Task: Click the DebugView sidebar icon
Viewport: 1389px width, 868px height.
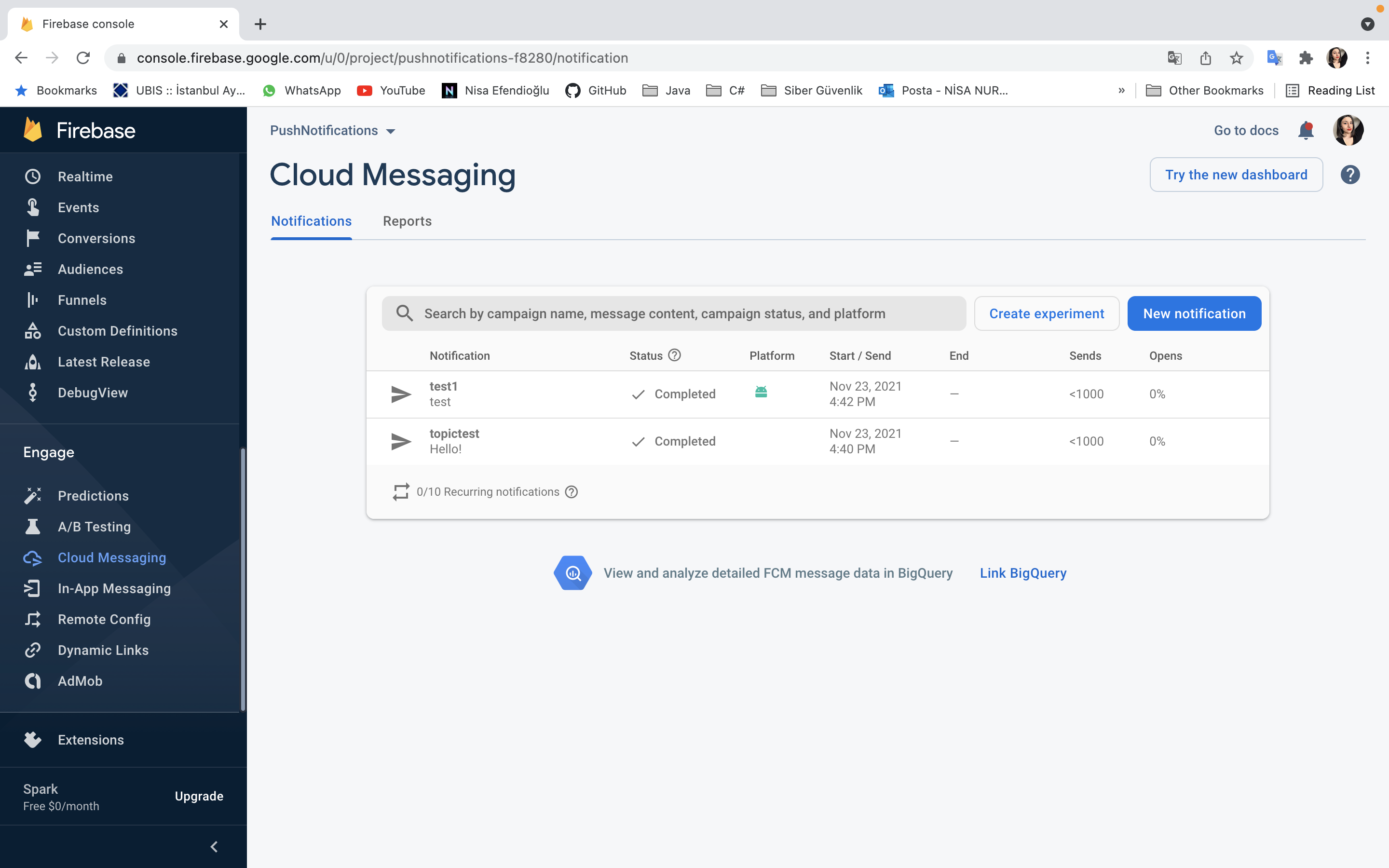Action: (x=33, y=392)
